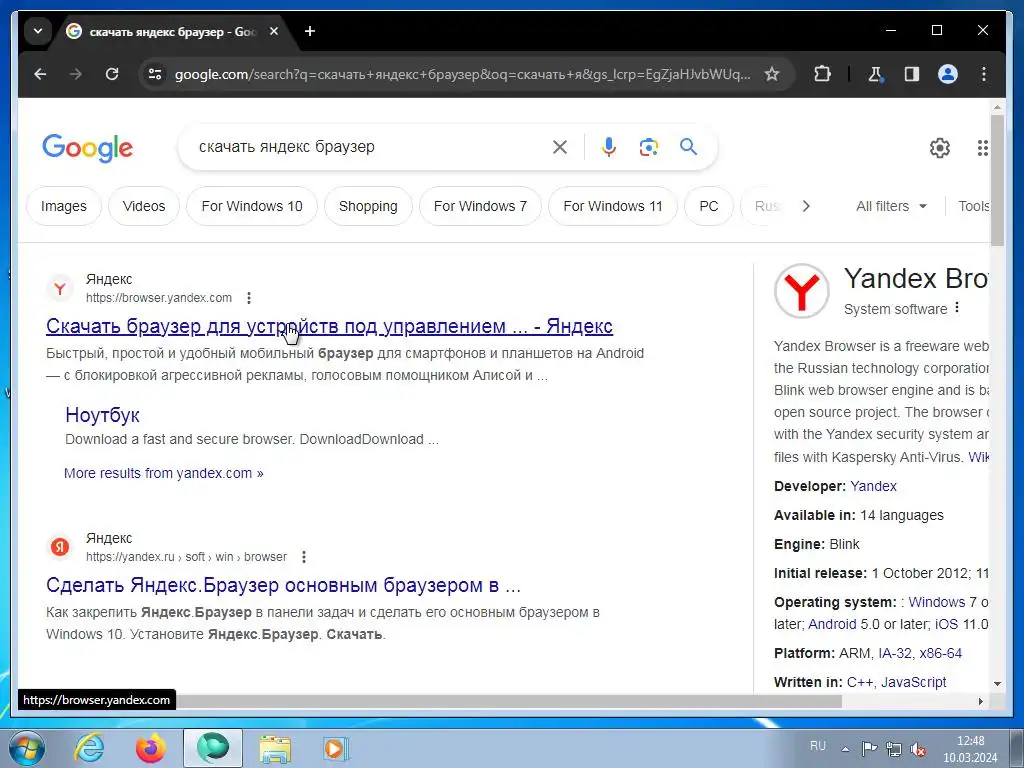The height and width of the screenshot is (768, 1024).
Task: Expand the All filters dropdown
Action: pyautogui.click(x=891, y=206)
